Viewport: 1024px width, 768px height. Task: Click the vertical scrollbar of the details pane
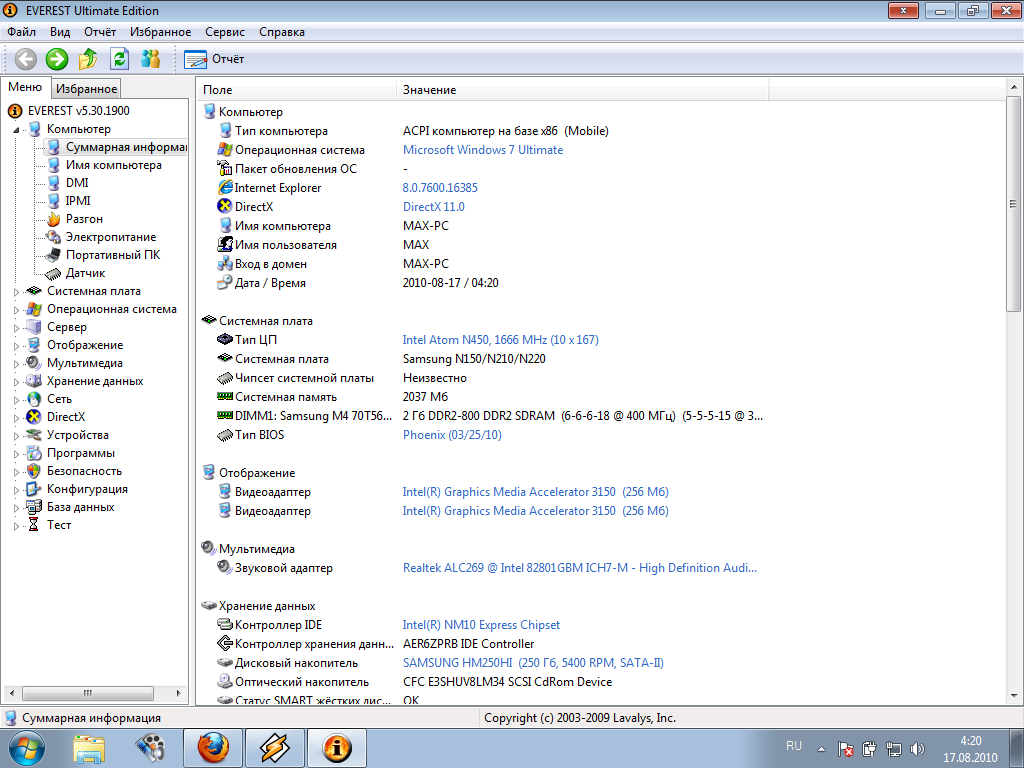(1013, 203)
